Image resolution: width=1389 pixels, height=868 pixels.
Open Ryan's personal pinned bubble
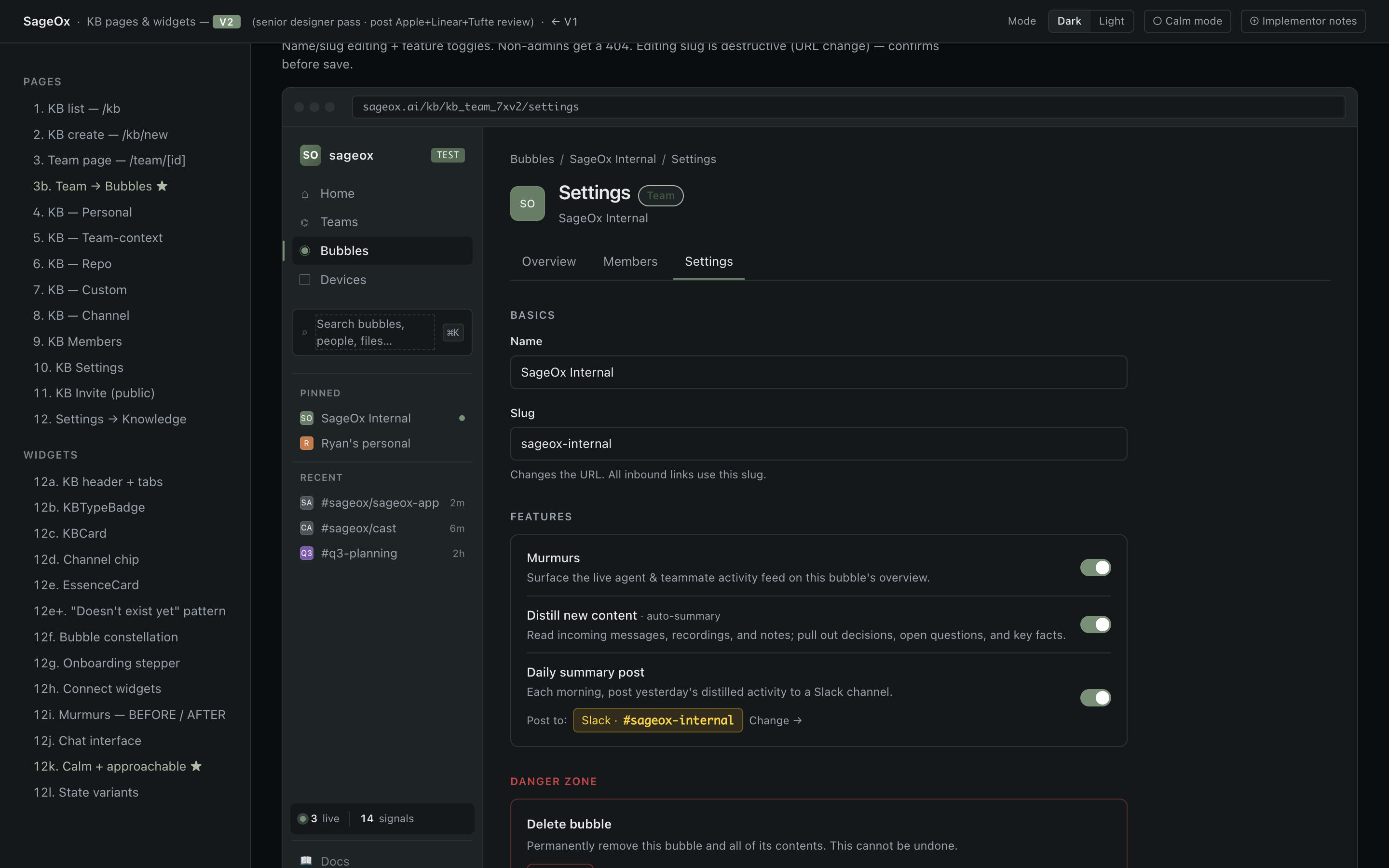(382, 443)
